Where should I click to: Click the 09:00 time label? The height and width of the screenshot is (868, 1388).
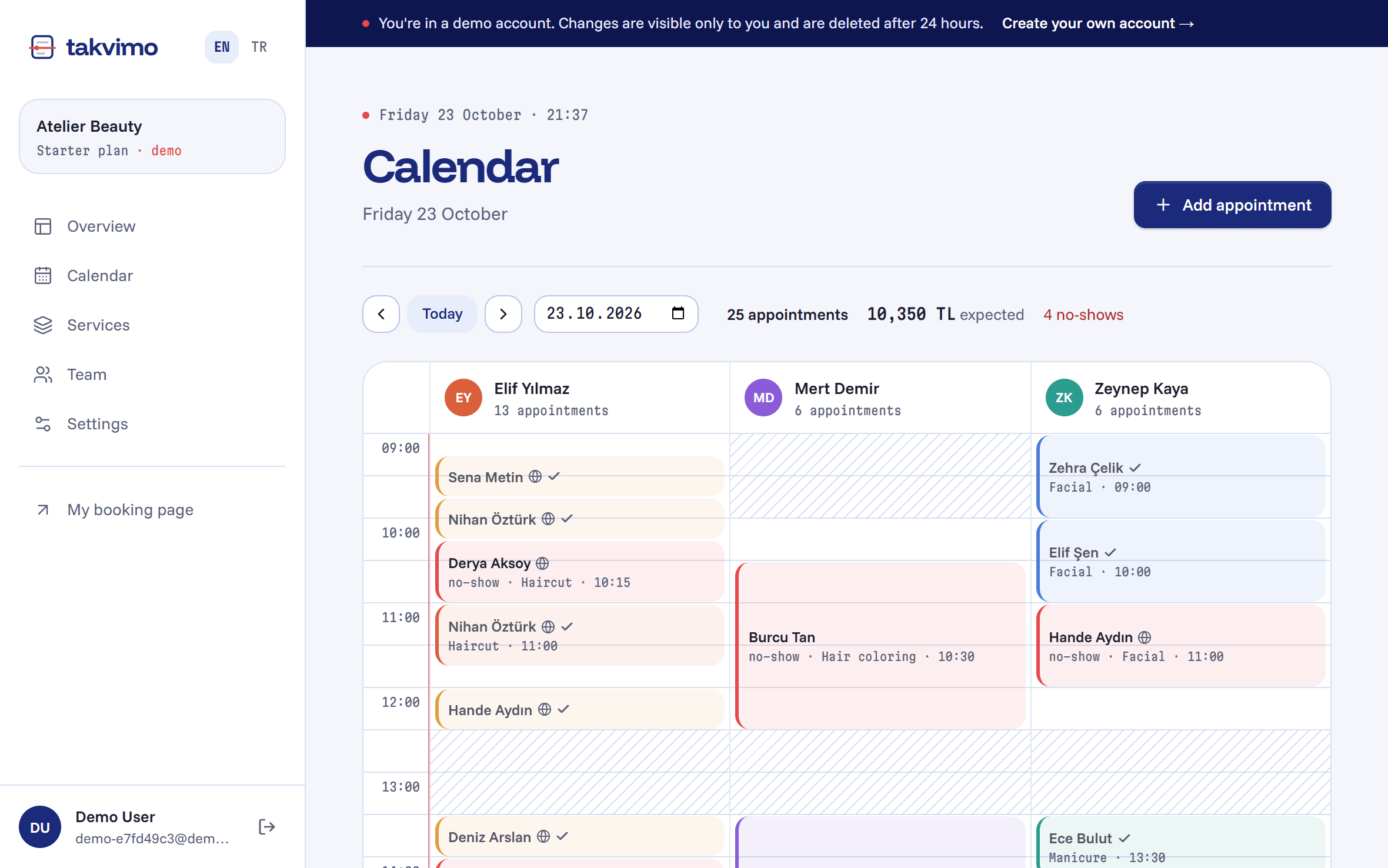401,448
